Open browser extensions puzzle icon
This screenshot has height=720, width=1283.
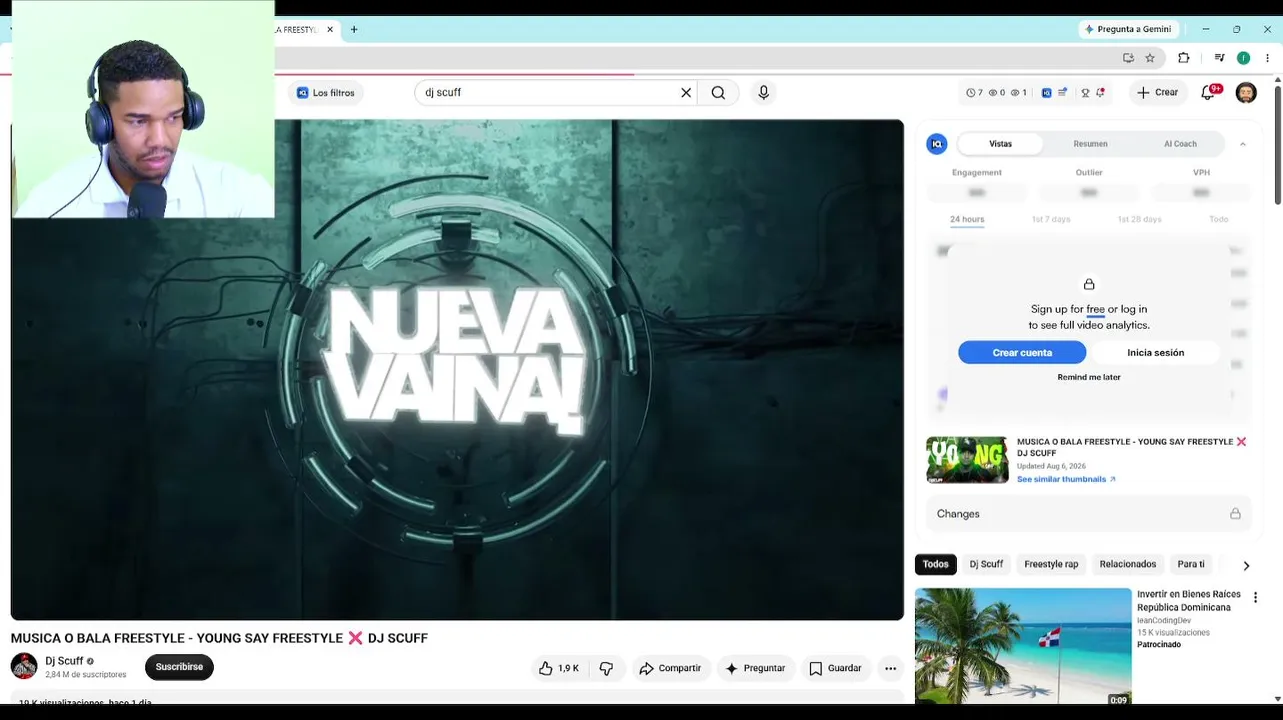[x=1184, y=58]
